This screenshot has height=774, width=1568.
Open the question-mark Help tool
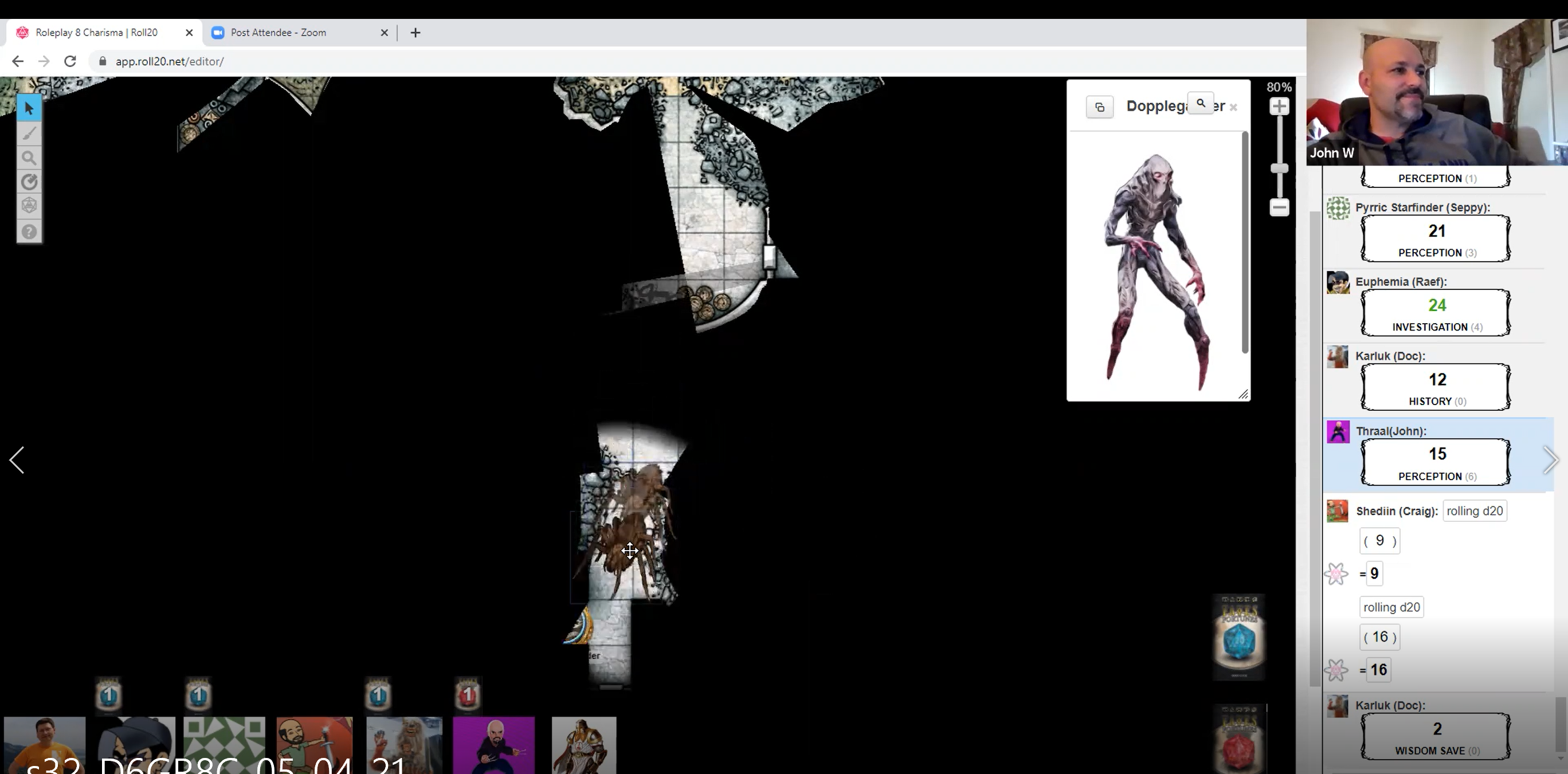[x=29, y=231]
